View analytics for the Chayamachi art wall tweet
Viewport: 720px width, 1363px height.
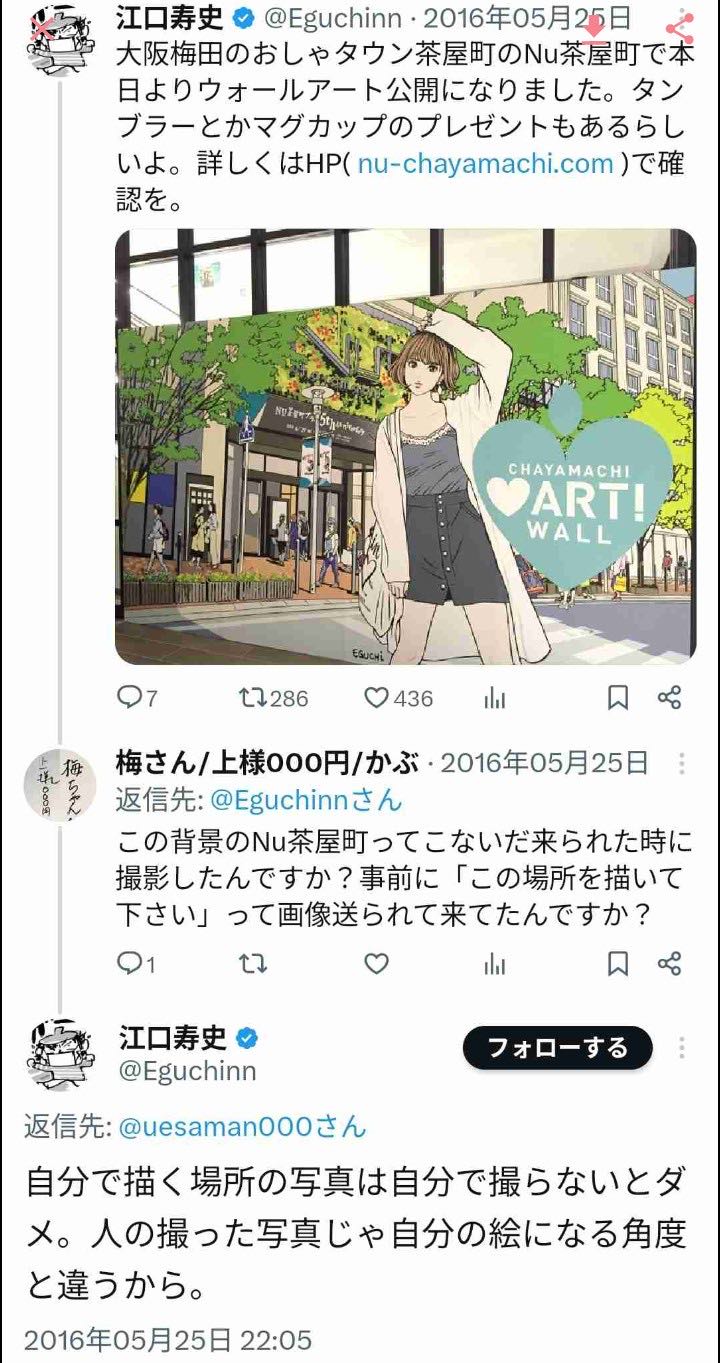(x=494, y=698)
